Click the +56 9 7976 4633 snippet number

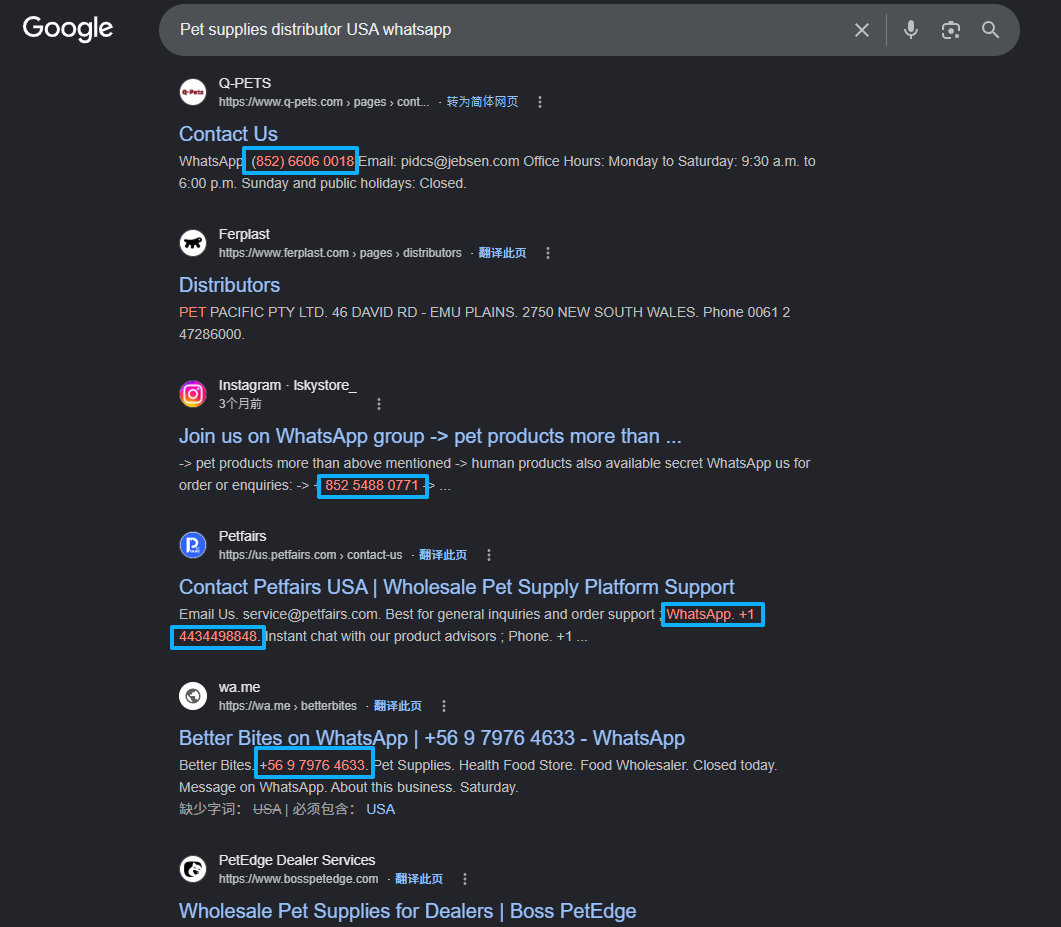click(x=313, y=765)
